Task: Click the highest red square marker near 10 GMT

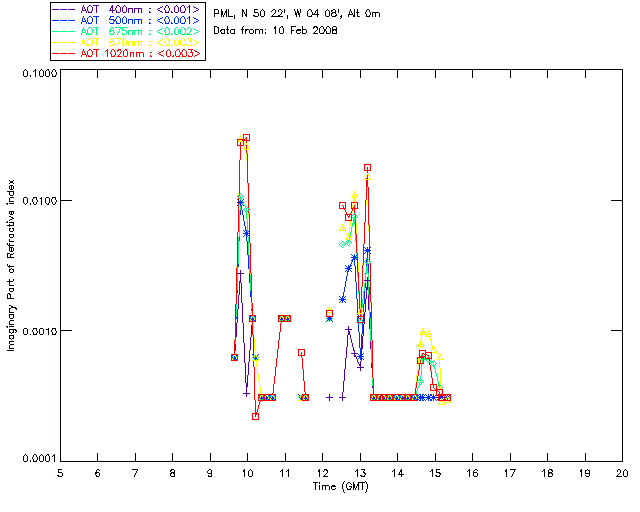Action: [247, 137]
